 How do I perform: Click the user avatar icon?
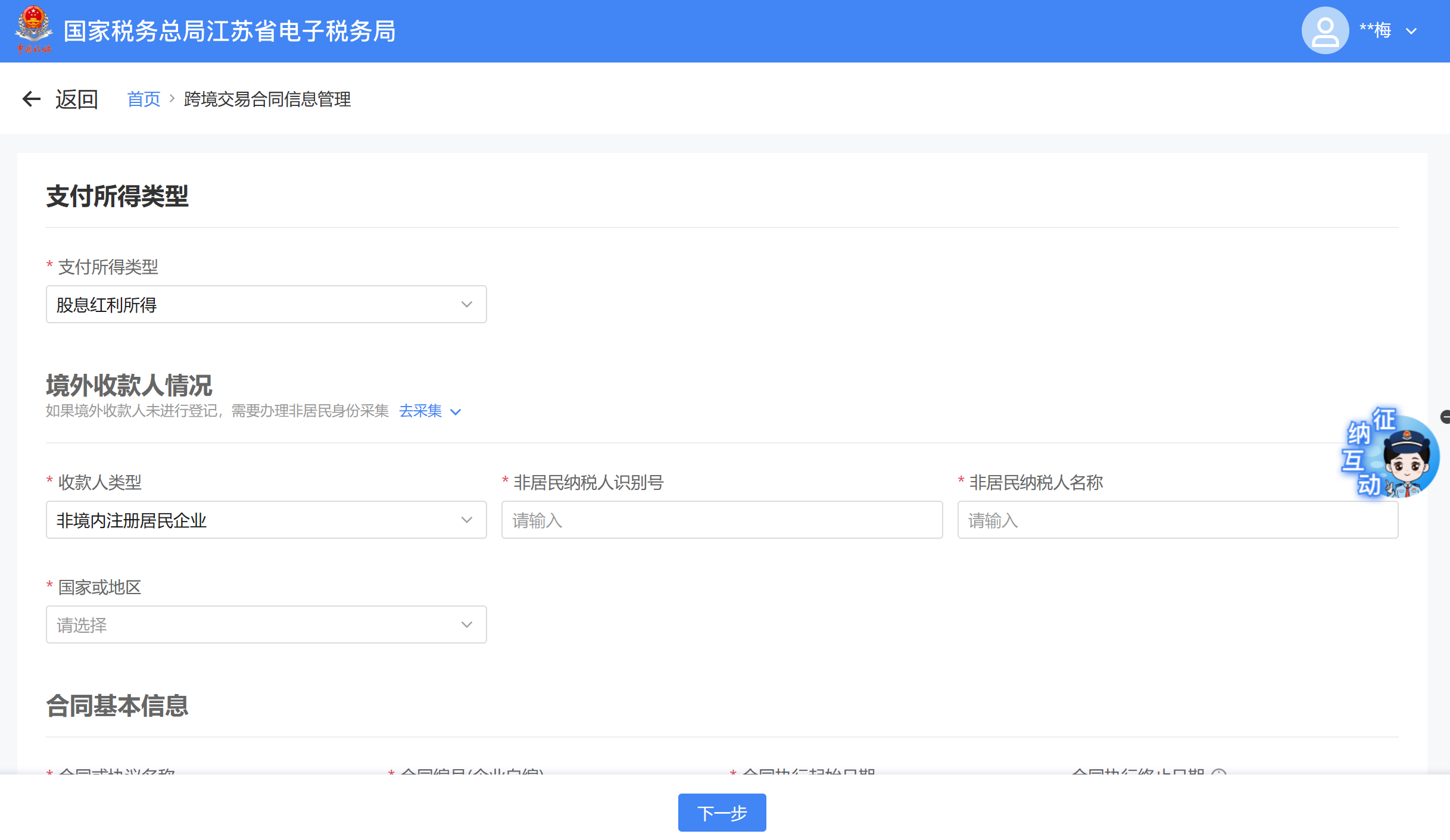click(1325, 30)
